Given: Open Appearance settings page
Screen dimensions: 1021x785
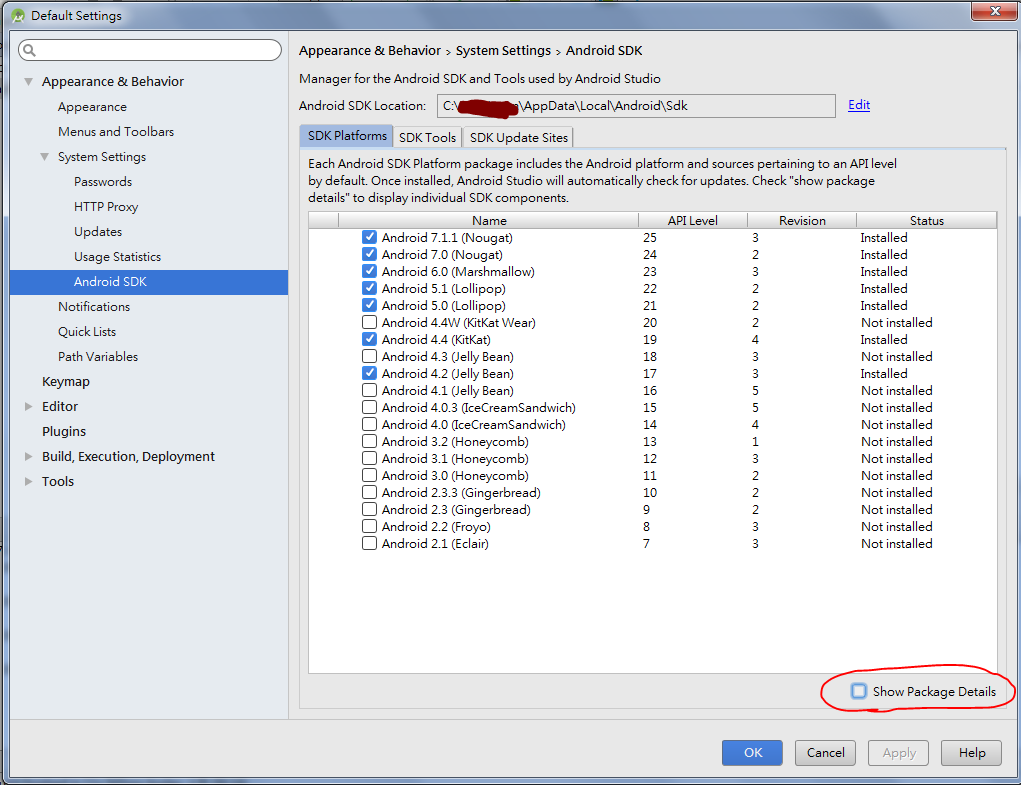Looking at the screenshot, I should coord(92,107).
